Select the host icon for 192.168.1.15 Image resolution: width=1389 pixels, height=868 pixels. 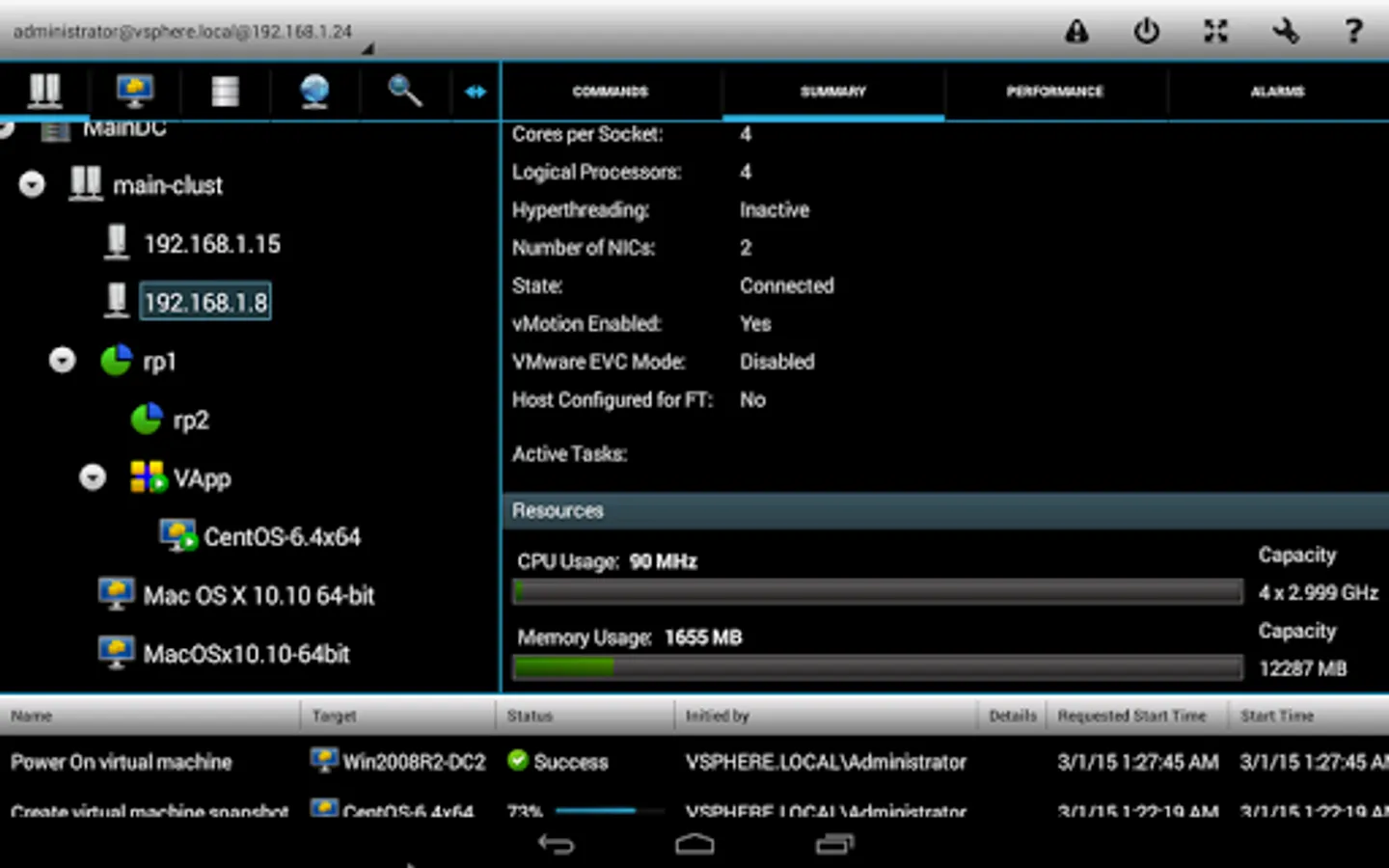pos(117,242)
